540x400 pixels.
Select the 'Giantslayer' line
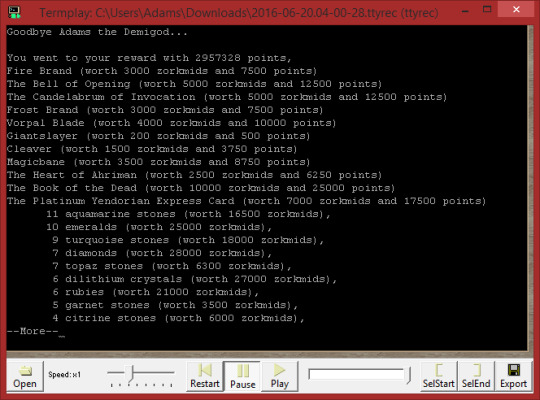158,136
